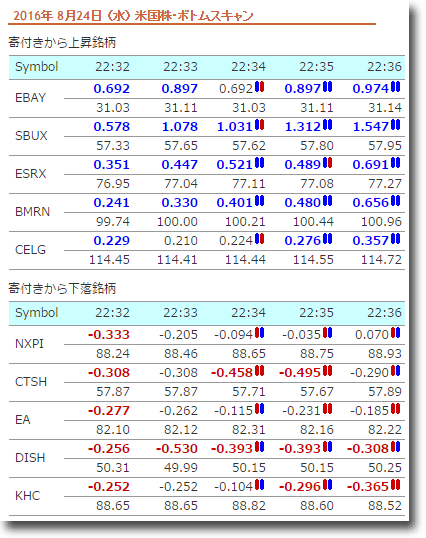Click the CELG change value 0.210
Viewport: 426px width, 538px height.
click(181, 241)
